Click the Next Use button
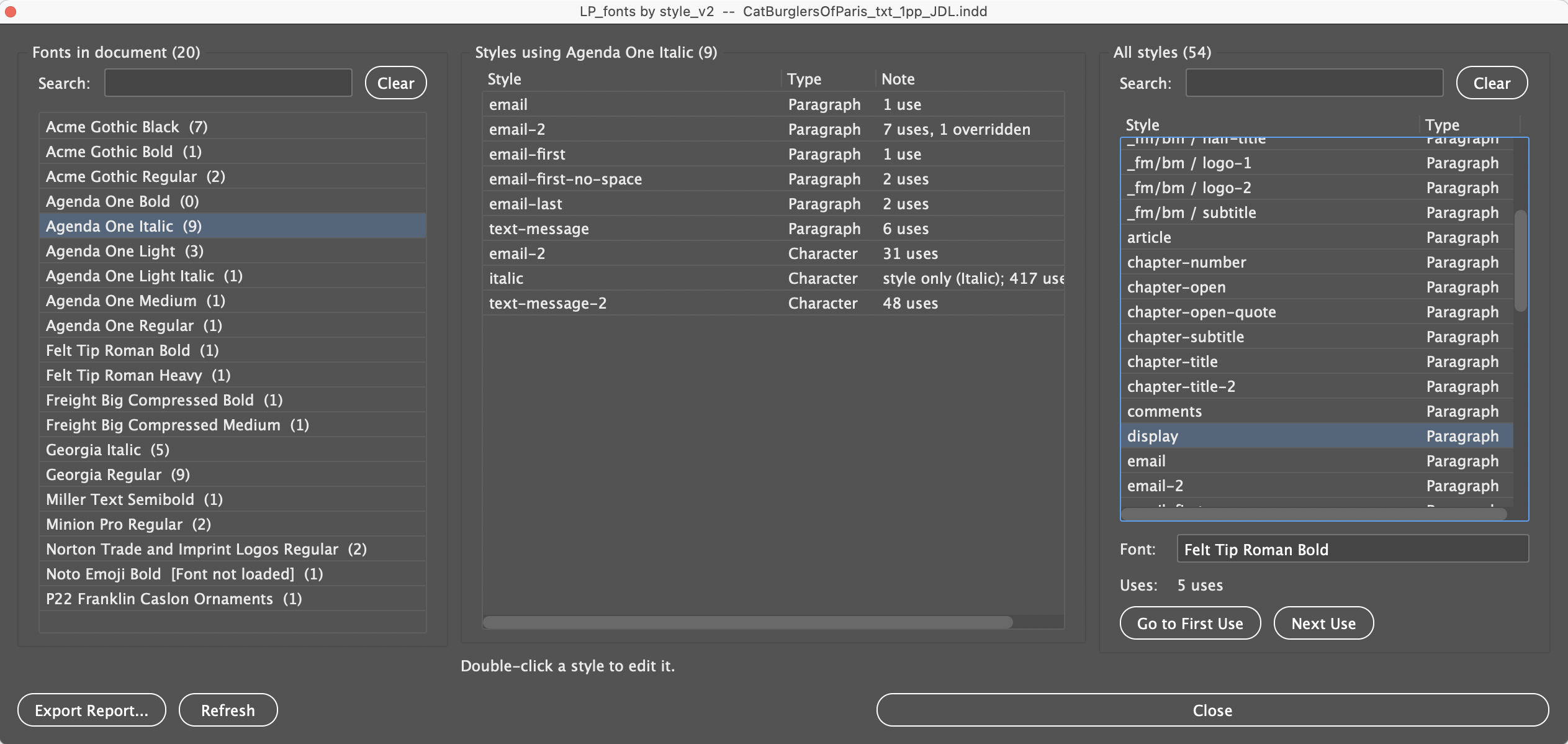1568x744 pixels. click(x=1323, y=623)
